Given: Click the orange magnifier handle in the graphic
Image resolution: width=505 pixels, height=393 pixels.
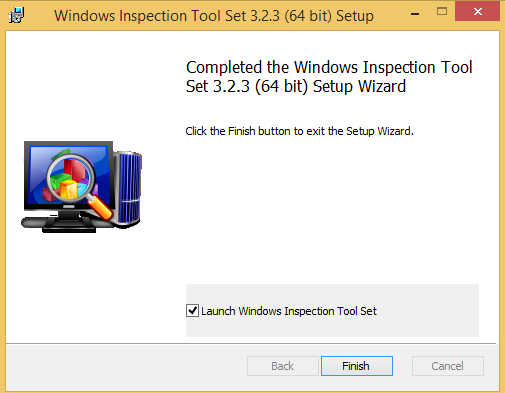Looking at the screenshot, I should 101,207.
